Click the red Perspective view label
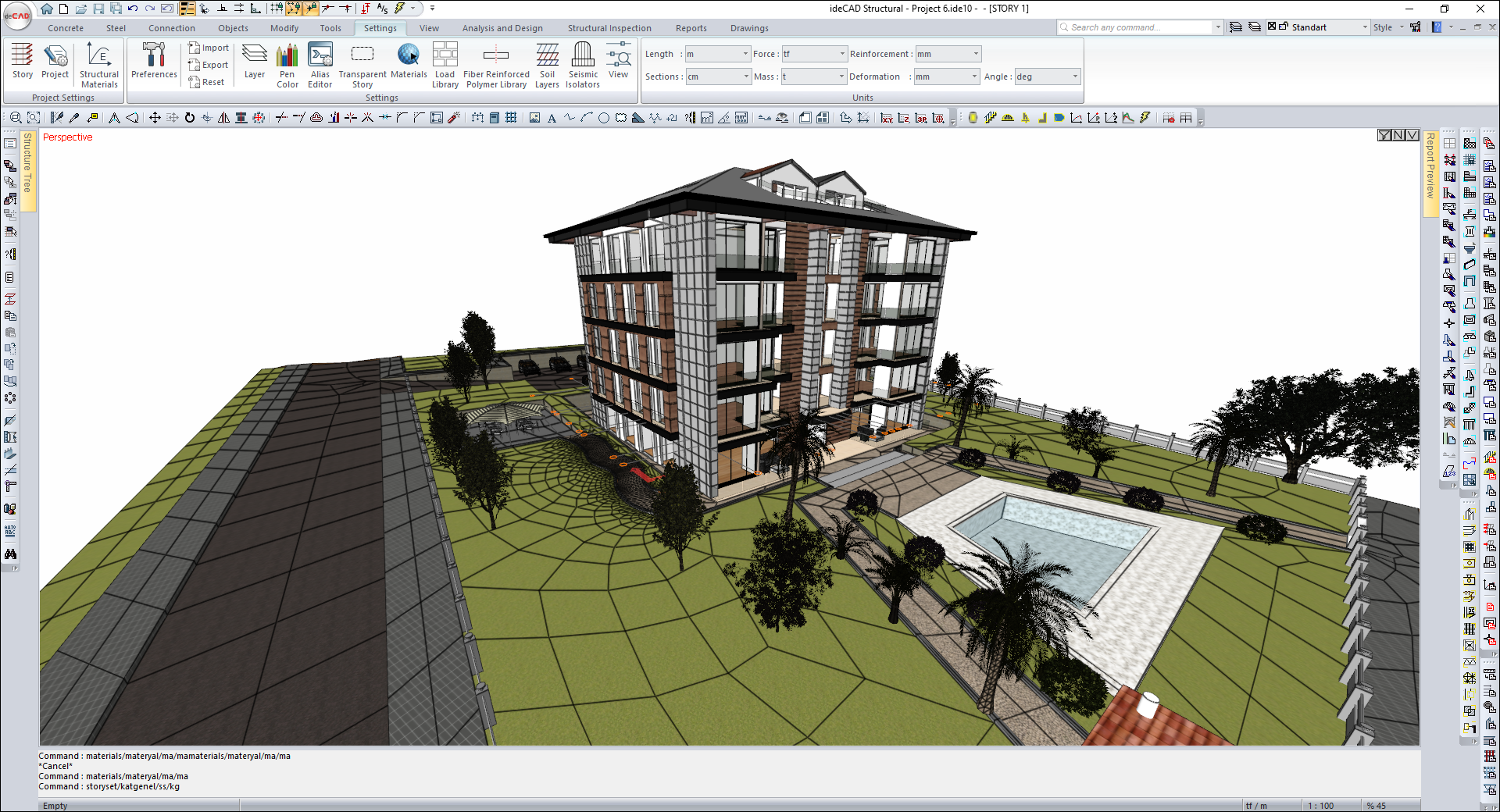The image size is (1500, 812). [67, 137]
